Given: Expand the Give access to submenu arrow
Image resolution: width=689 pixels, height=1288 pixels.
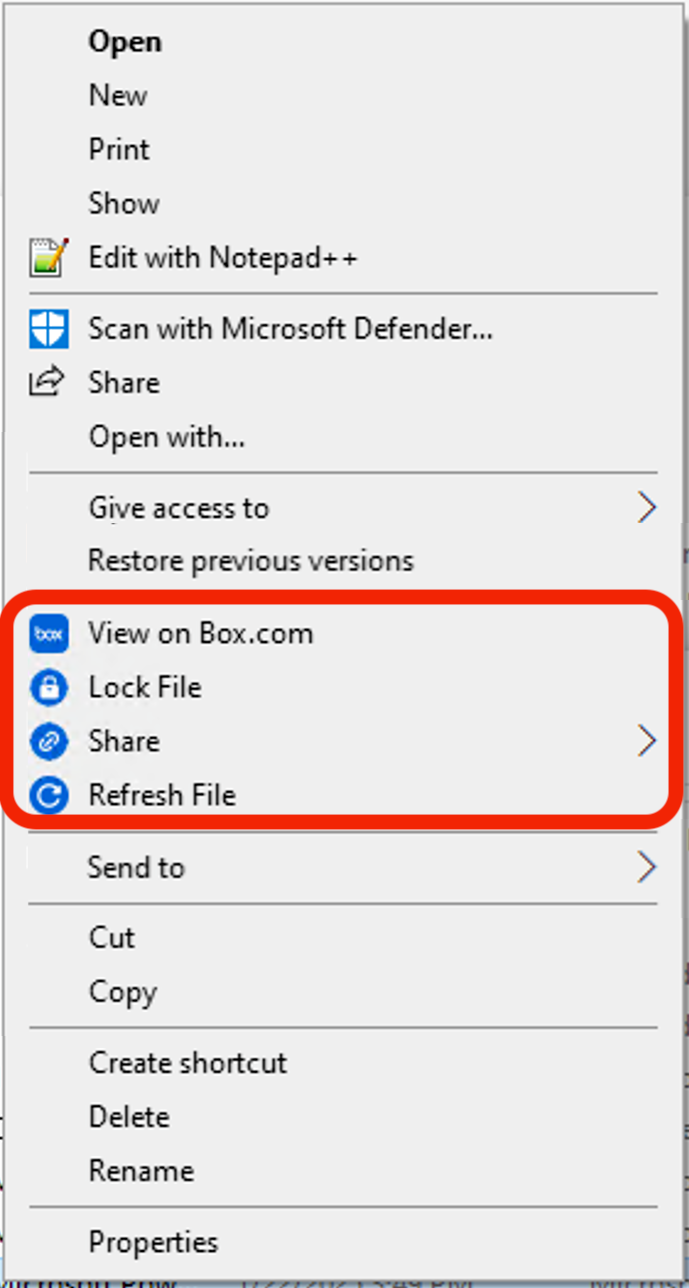Looking at the screenshot, I should (x=646, y=508).
